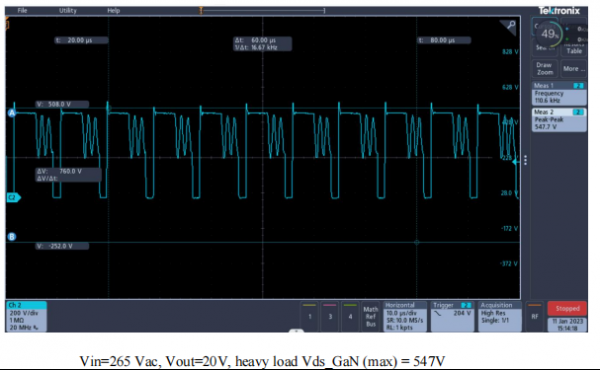Click the '-372 V' scale label
Image resolution: width=600 pixels, height=370 pixels.
pos(509,264)
